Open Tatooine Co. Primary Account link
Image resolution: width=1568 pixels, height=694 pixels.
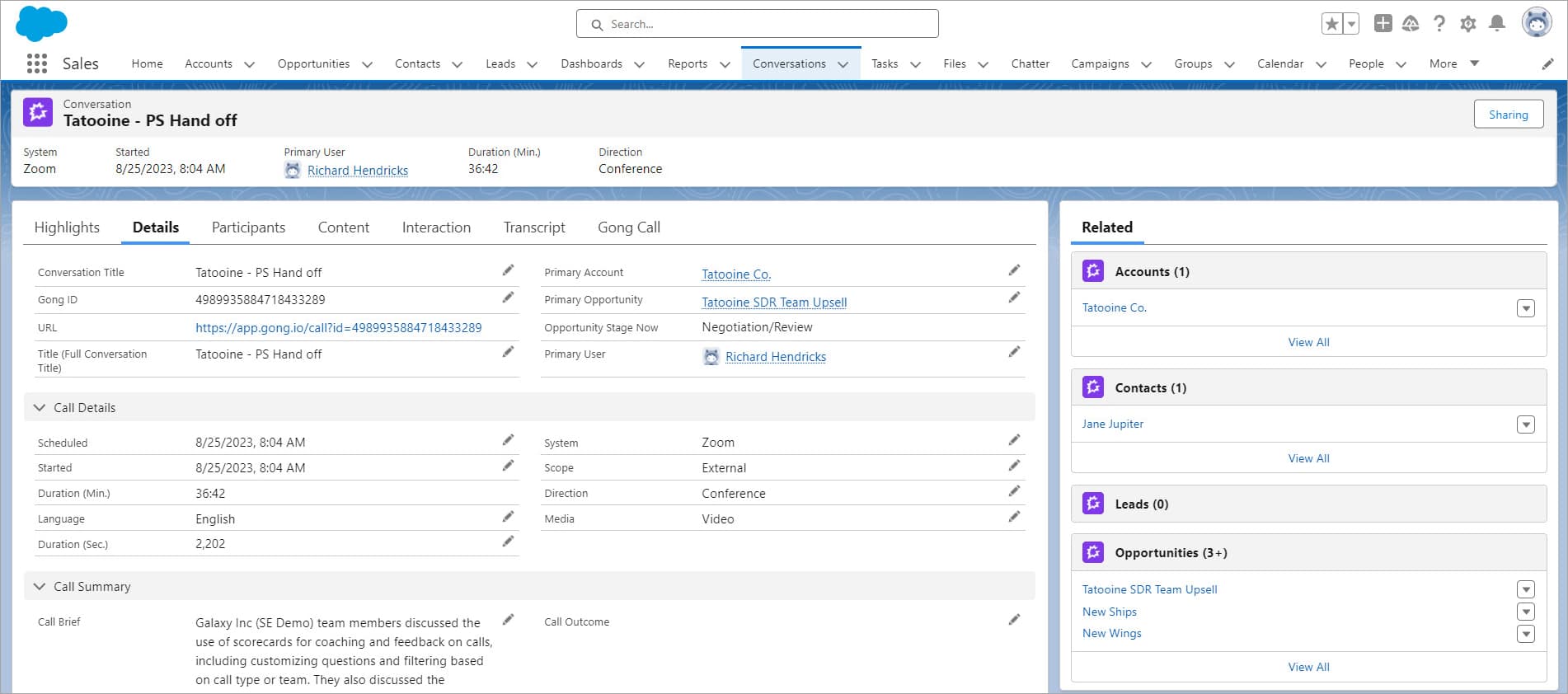pyautogui.click(x=736, y=274)
